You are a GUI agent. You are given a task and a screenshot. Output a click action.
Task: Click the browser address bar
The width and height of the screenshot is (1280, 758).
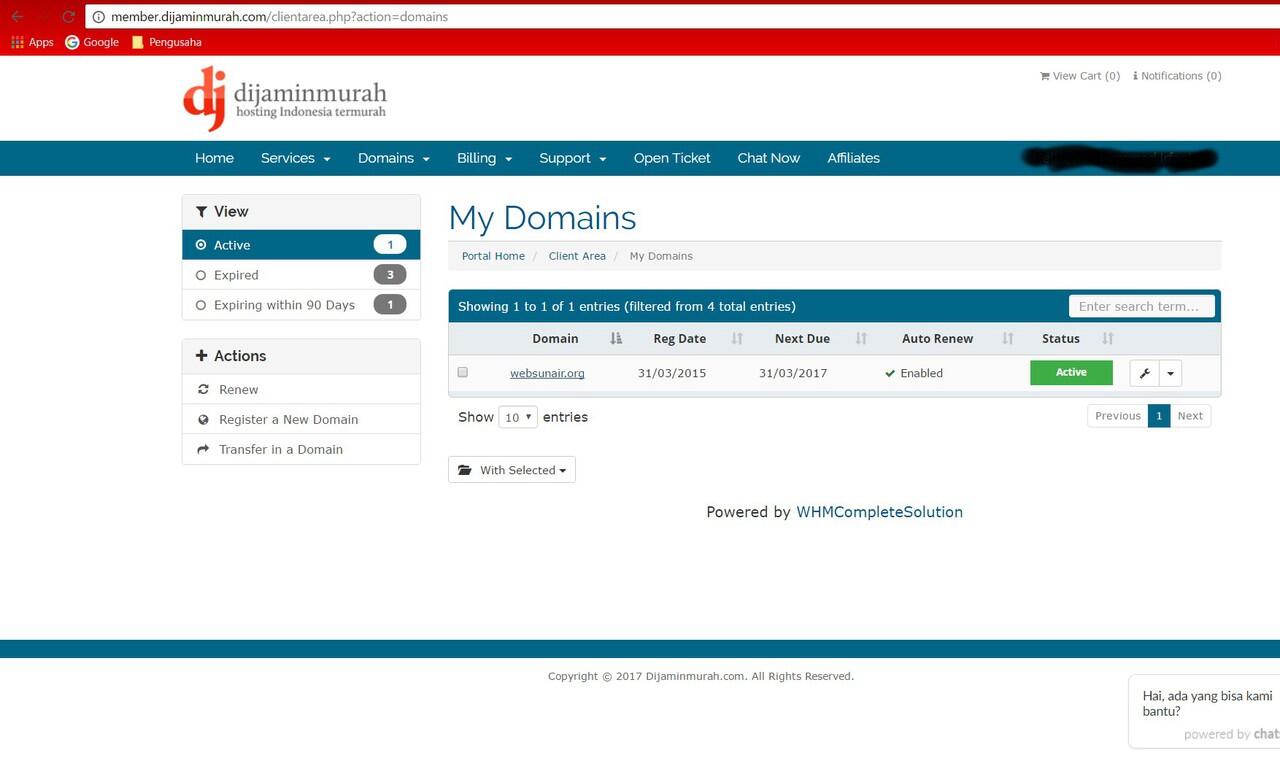[680, 17]
